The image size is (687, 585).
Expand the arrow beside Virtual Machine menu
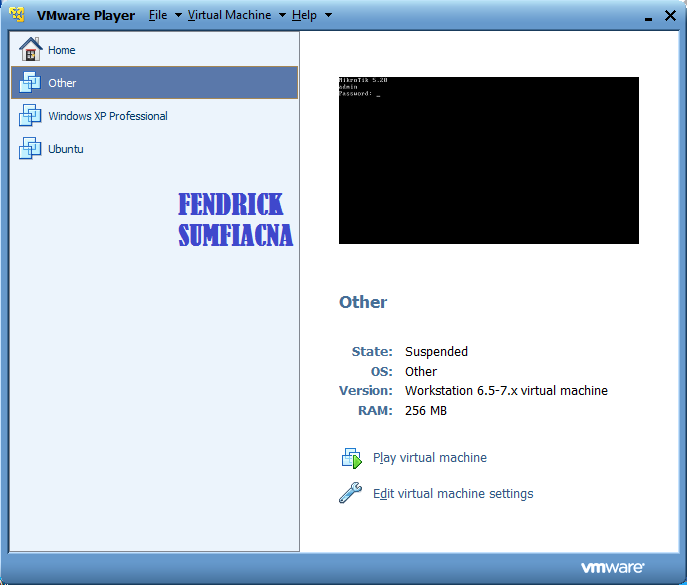point(282,16)
